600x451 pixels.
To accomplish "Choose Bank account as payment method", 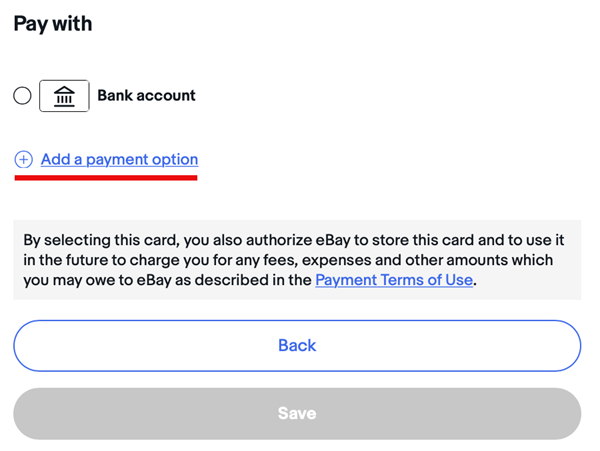I will (22, 96).
